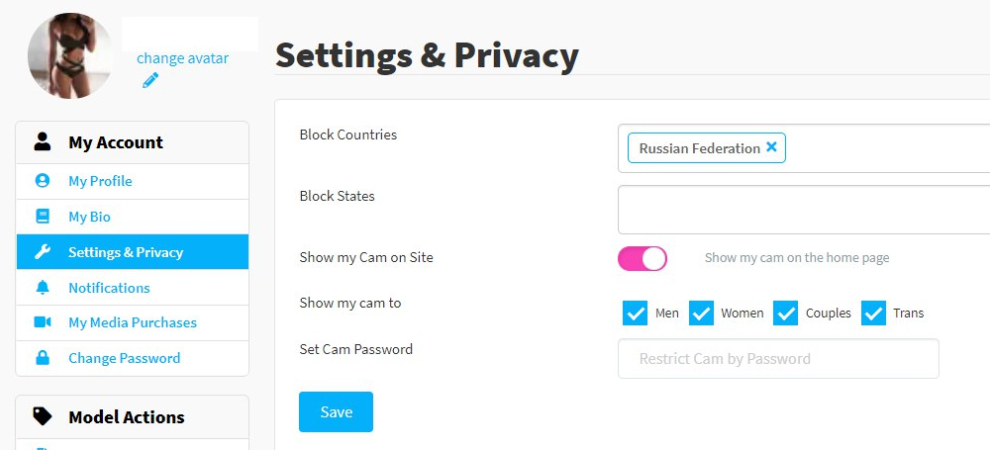
Task: Uncheck the Men checkbox
Action: point(635,313)
